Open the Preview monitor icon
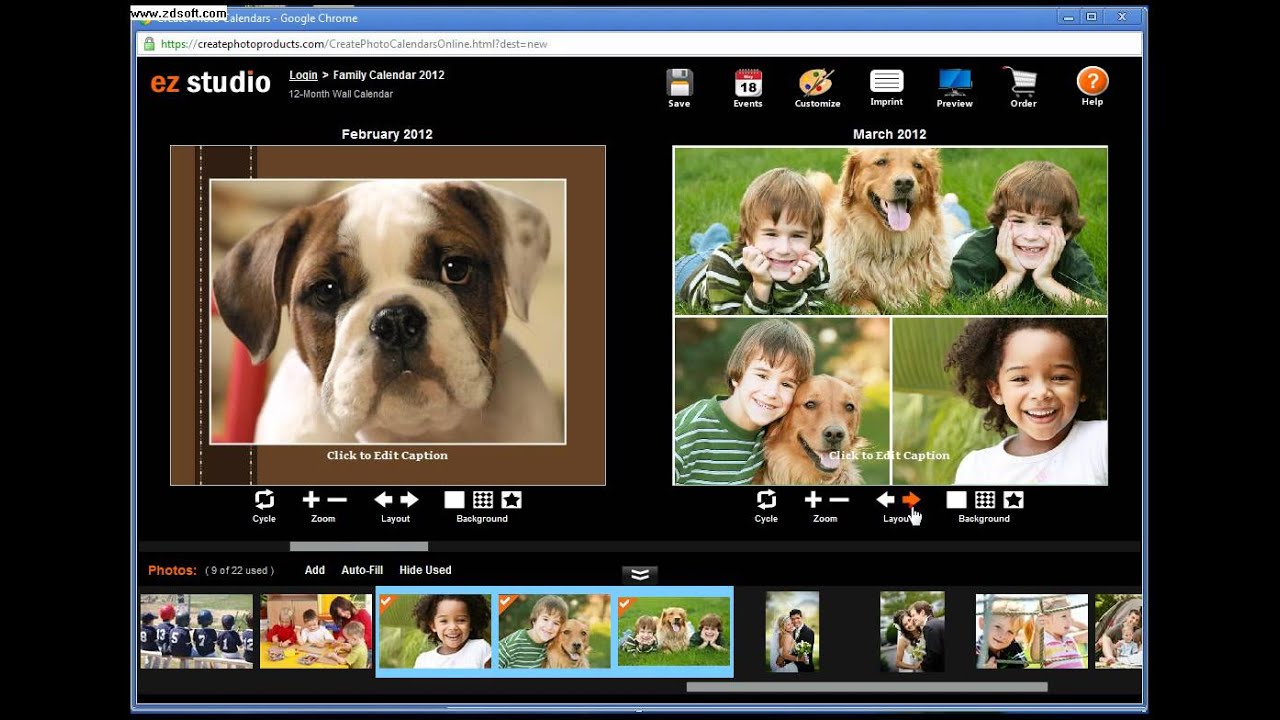 (954, 82)
